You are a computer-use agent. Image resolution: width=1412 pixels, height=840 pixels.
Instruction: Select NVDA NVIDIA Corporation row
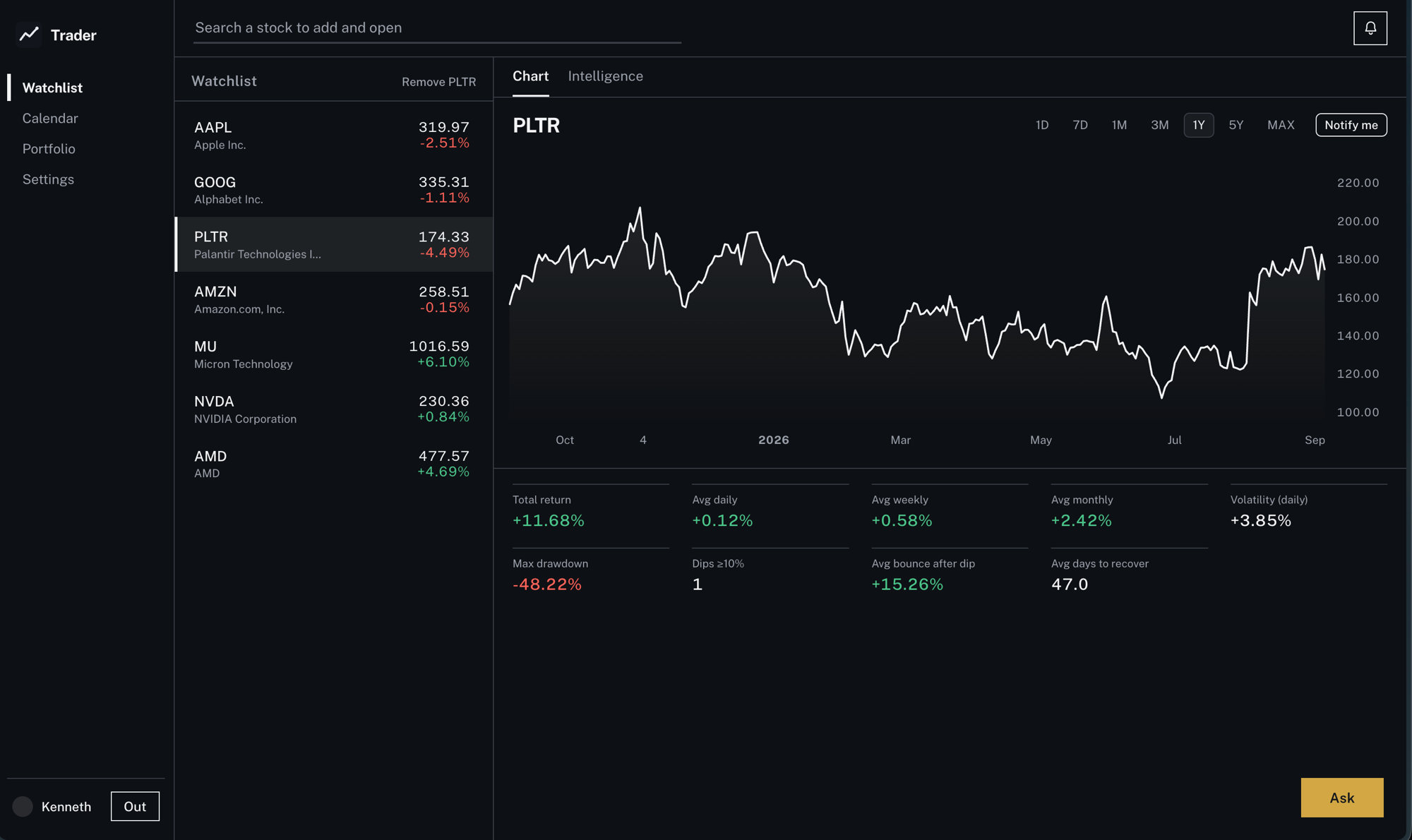tap(334, 409)
